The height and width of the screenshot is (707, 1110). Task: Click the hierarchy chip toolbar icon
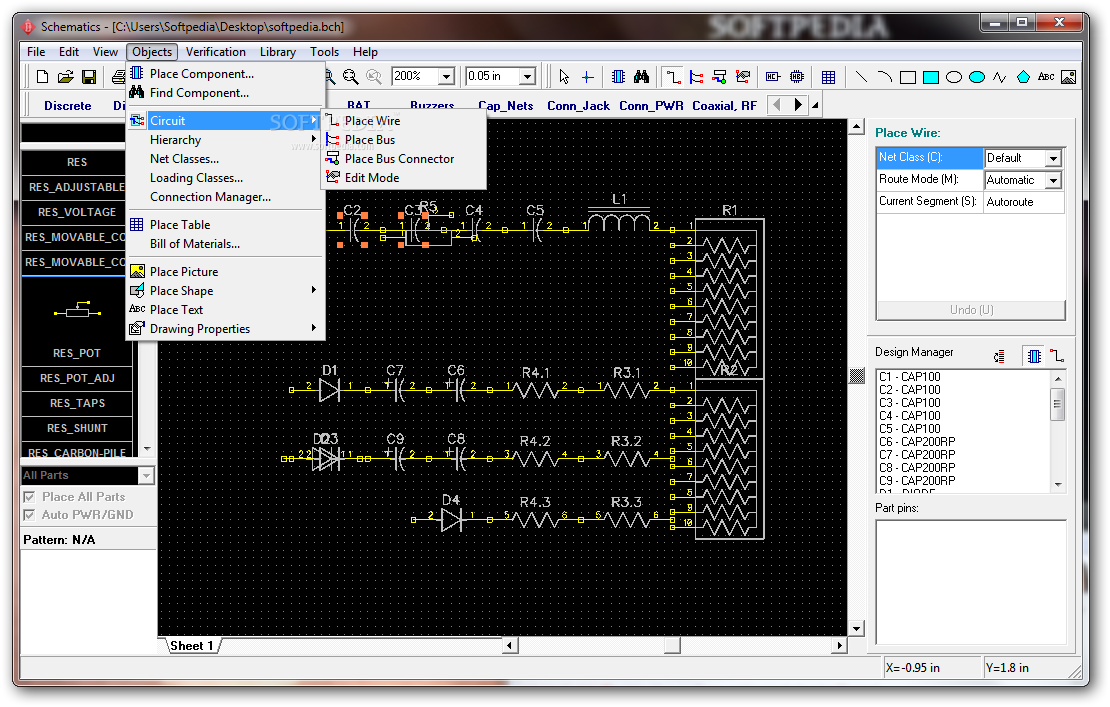797,76
